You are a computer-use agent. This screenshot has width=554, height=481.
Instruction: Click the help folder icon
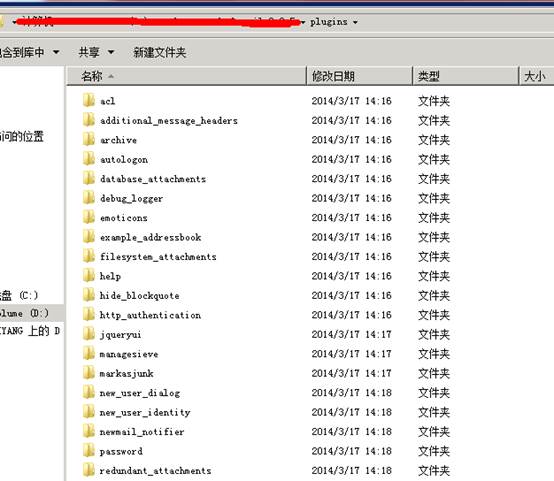tap(89, 276)
